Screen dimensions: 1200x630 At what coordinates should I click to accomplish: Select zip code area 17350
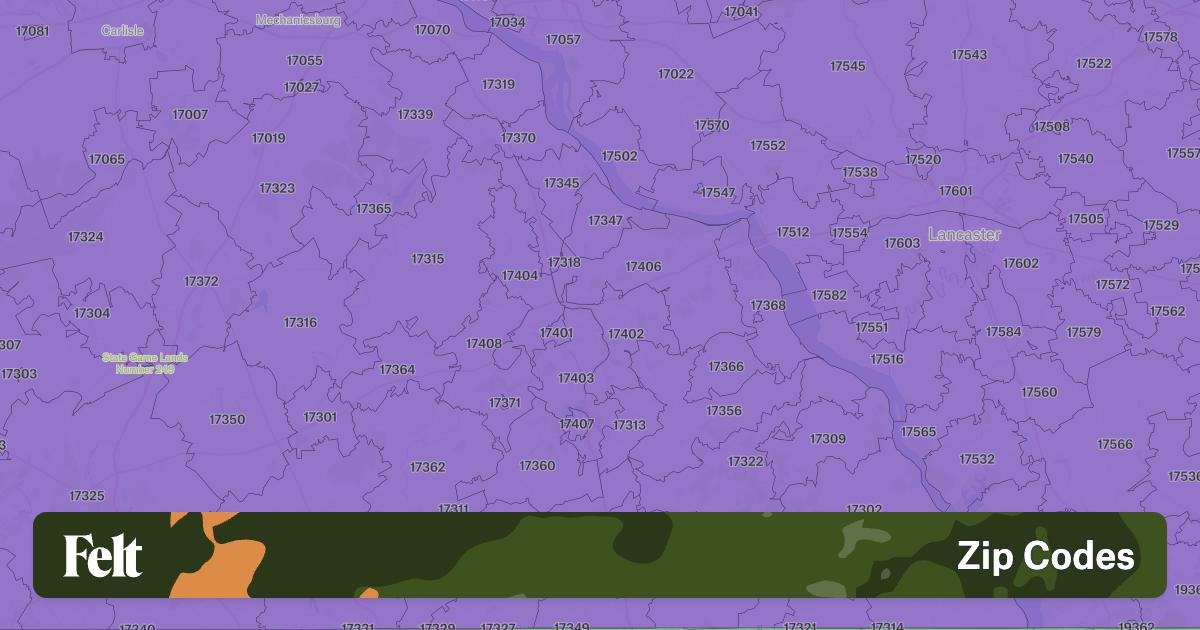tap(227, 419)
